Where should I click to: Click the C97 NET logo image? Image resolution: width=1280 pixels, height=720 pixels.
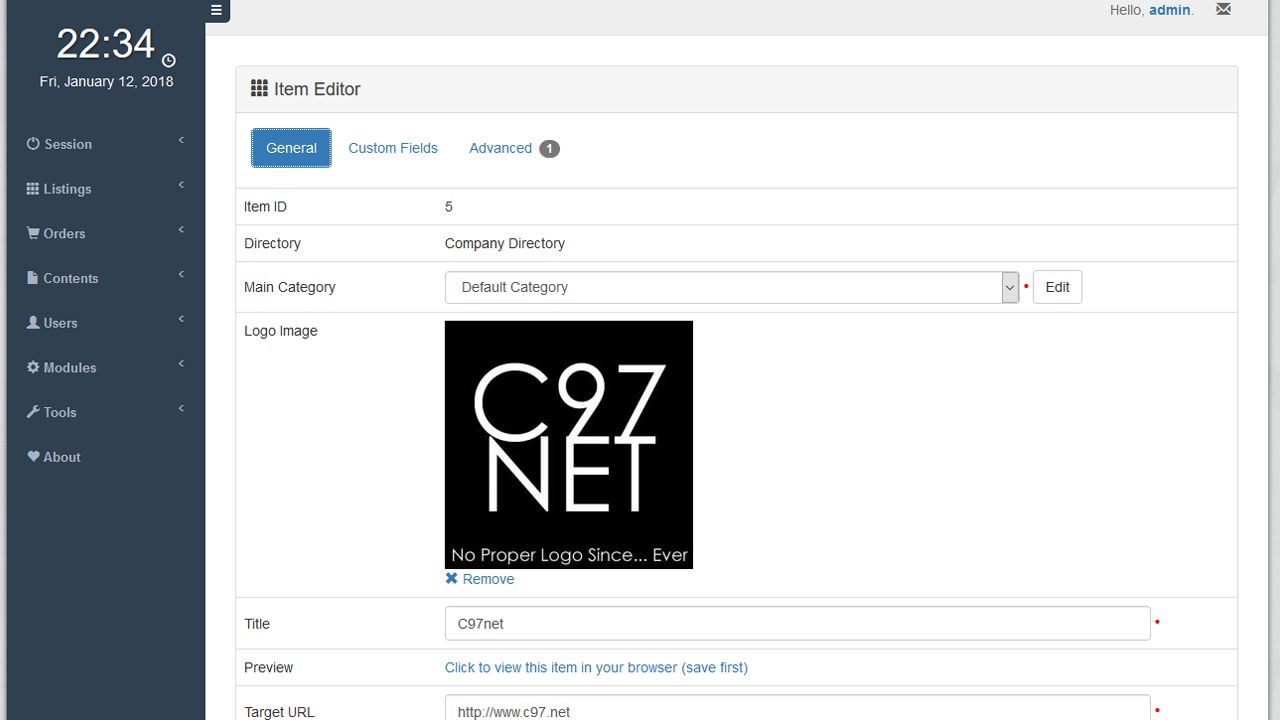pos(569,445)
